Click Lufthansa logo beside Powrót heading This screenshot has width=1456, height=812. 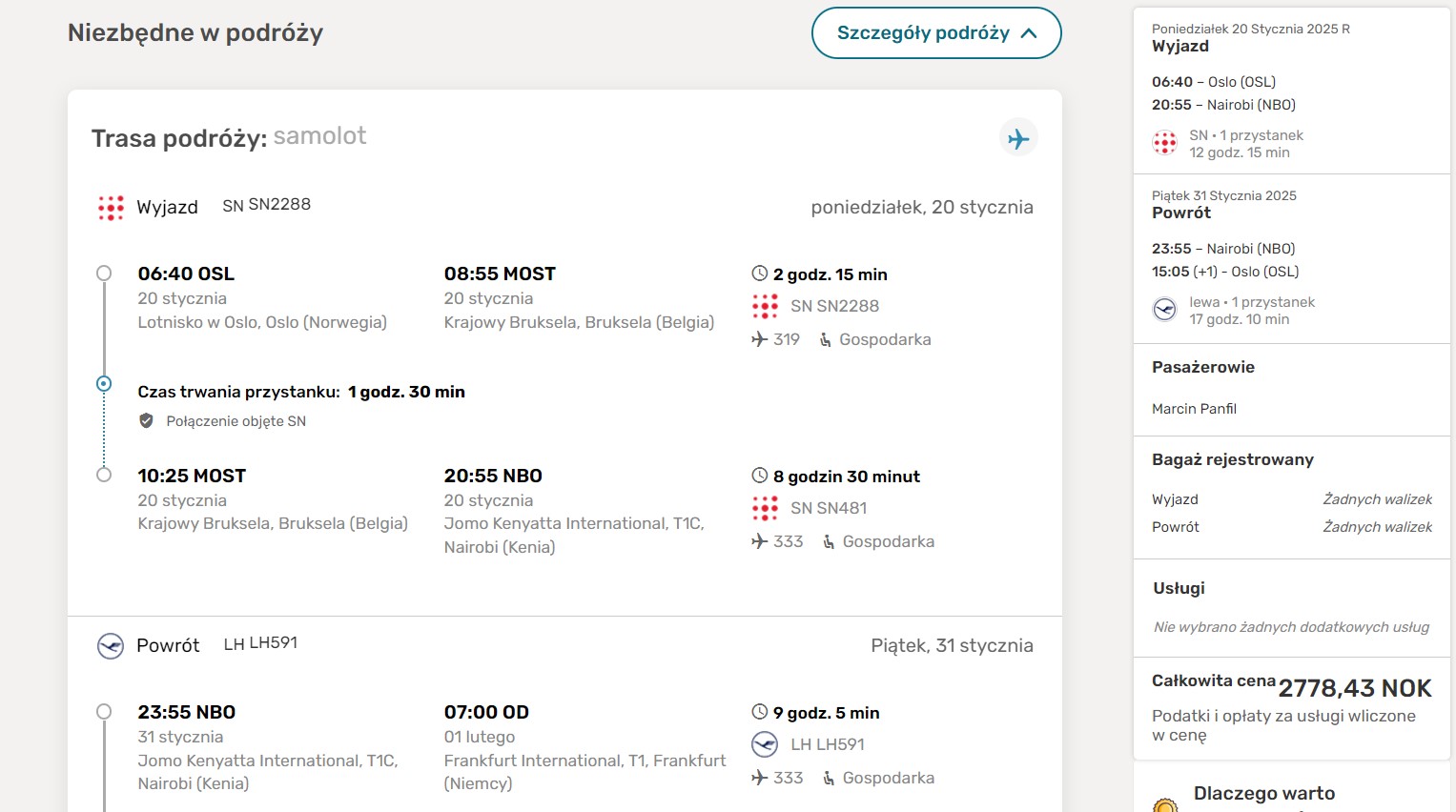[111, 646]
